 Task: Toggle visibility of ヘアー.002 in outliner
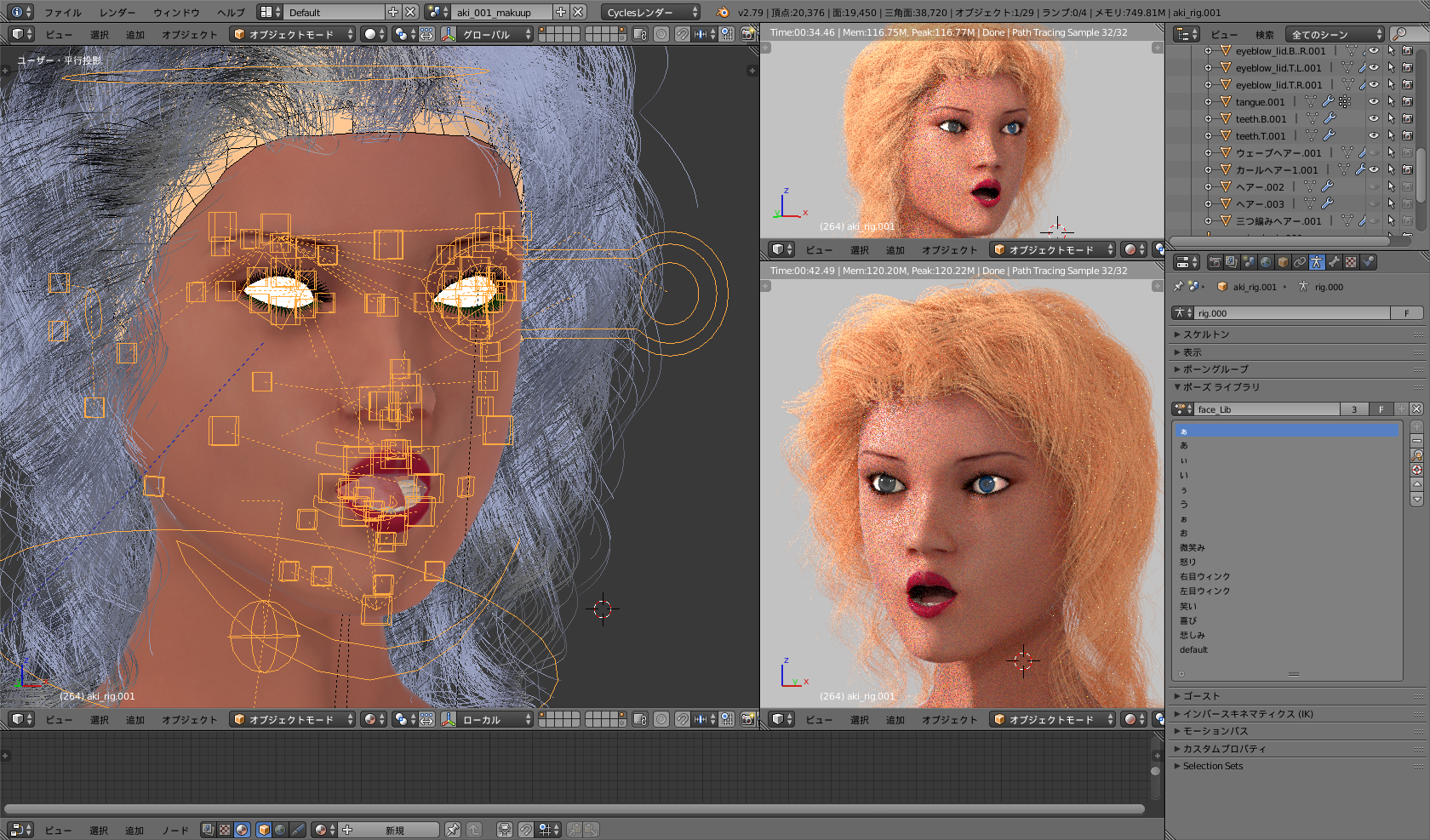(x=1373, y=187)
